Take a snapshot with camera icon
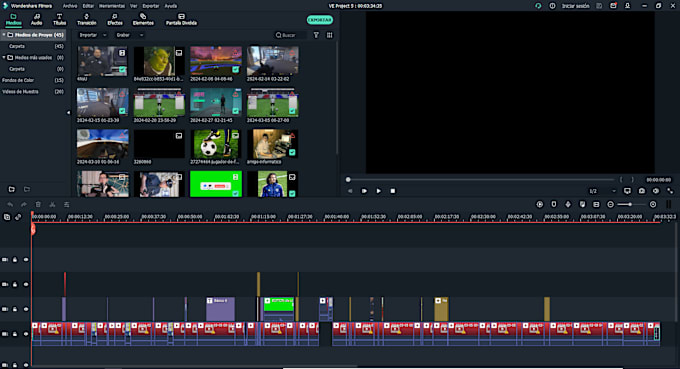Image resolution: width=680 pixels, height=369 pixels. pos(642,191)
